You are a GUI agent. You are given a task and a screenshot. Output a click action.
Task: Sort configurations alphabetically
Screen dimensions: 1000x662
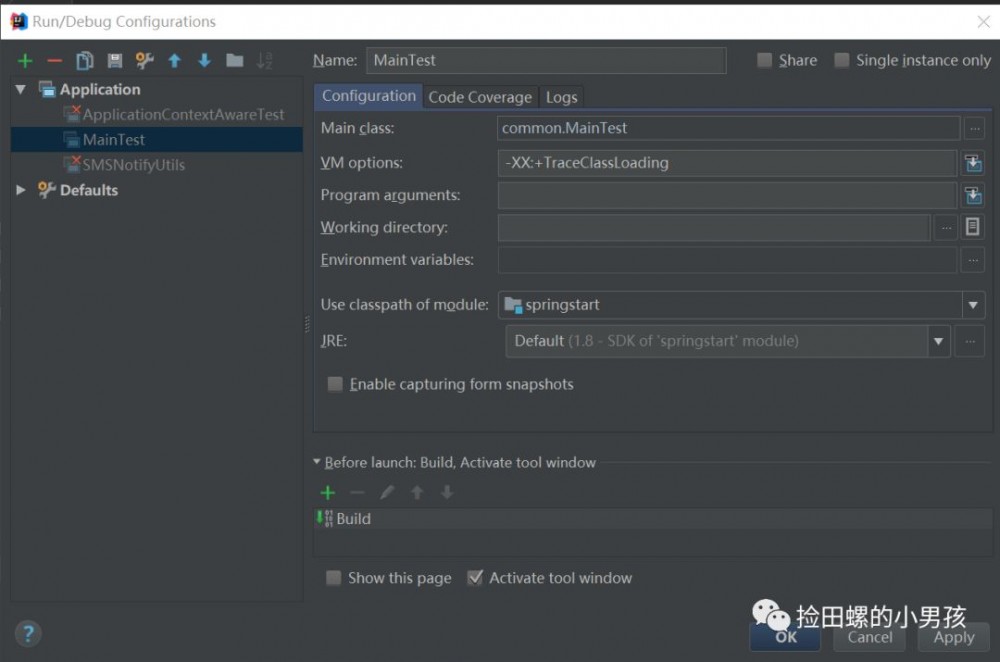click(x=265, y=61)
